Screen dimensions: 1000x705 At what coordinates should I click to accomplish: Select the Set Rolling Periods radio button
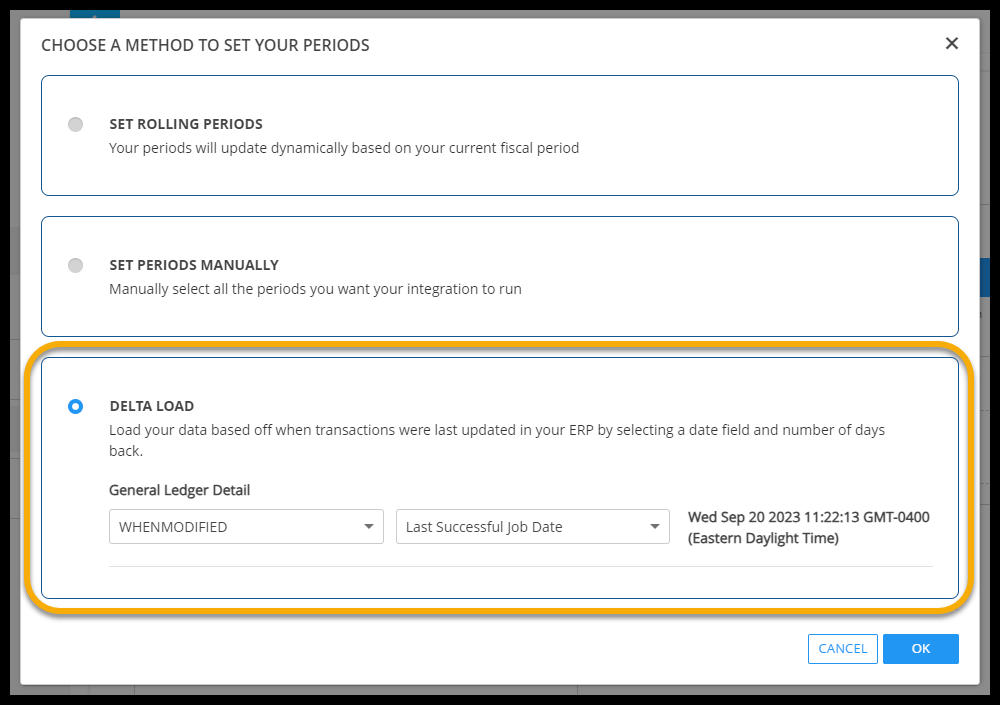click(76, 125)
